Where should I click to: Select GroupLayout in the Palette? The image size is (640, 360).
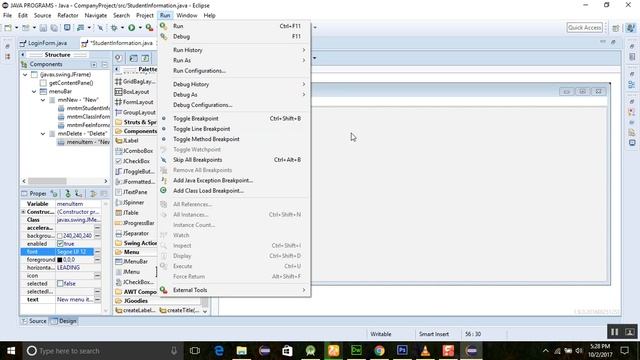(136, 112)
